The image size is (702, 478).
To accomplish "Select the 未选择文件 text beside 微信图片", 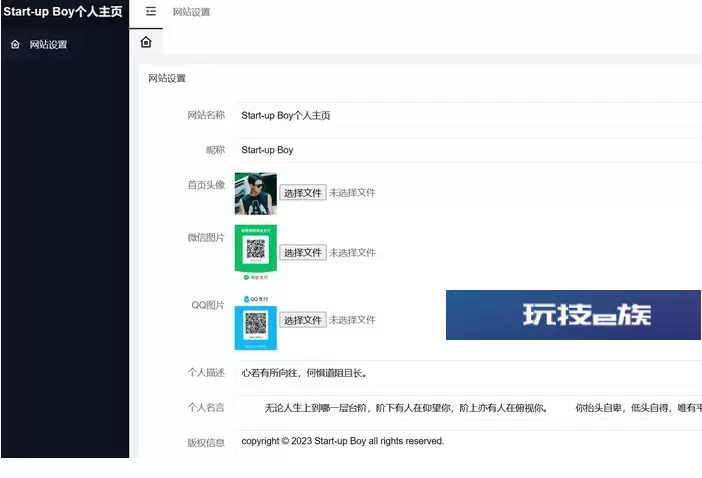I will (352, 253).
